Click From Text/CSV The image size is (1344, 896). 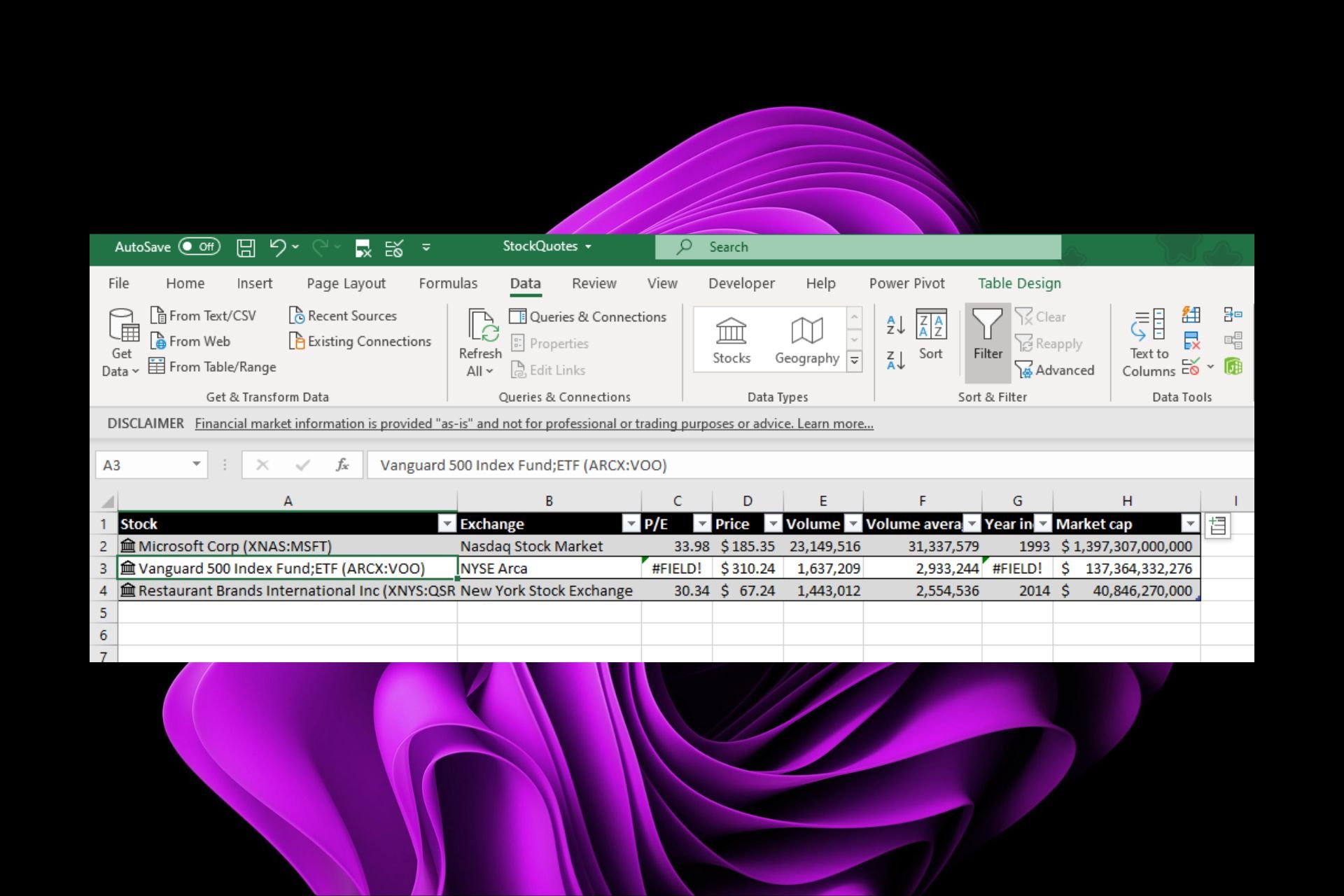pyautogui.click(x=204, y=316)
